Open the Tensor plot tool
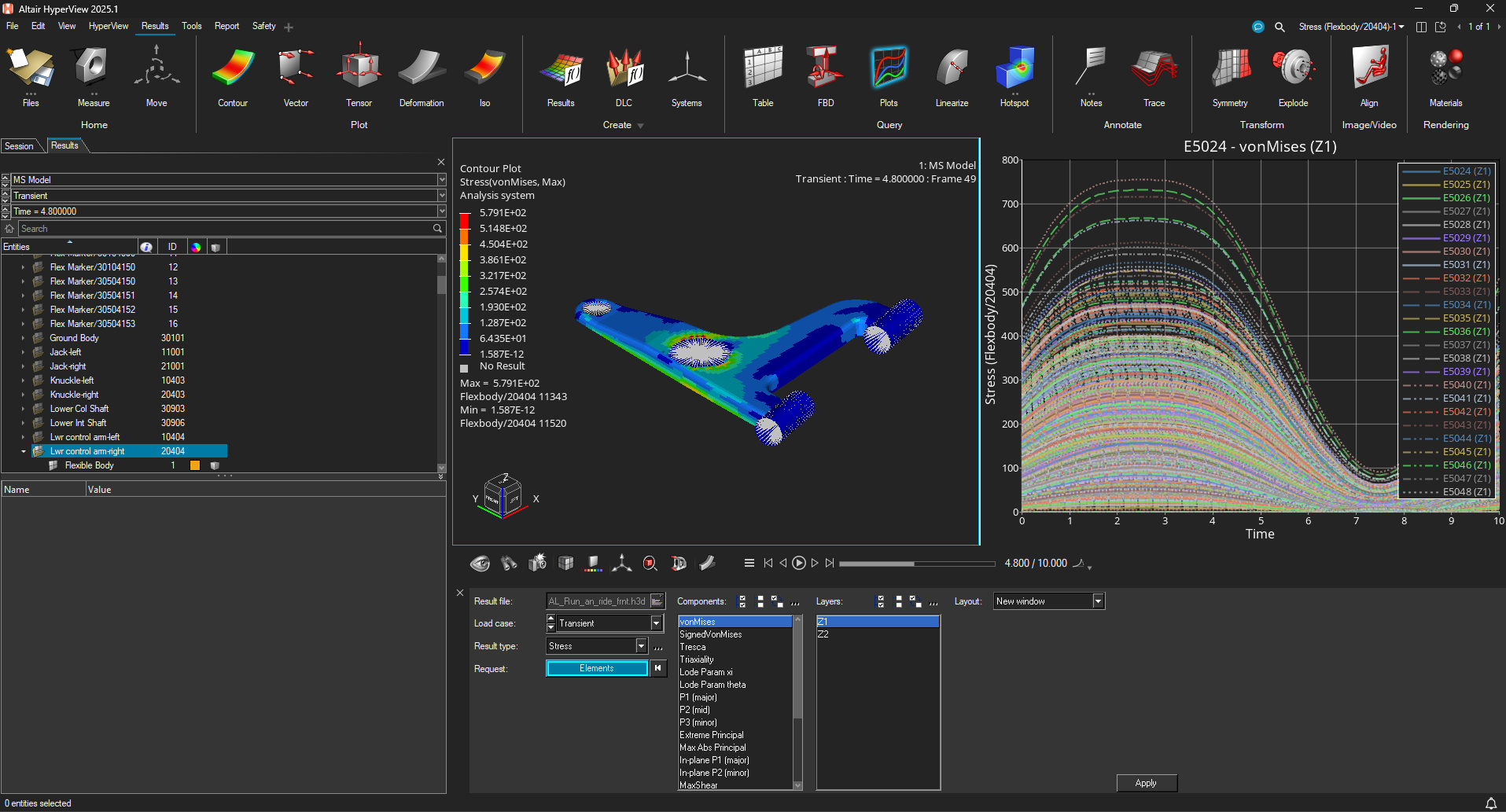This screenshot has width=1506, height=812. point(359,77)
